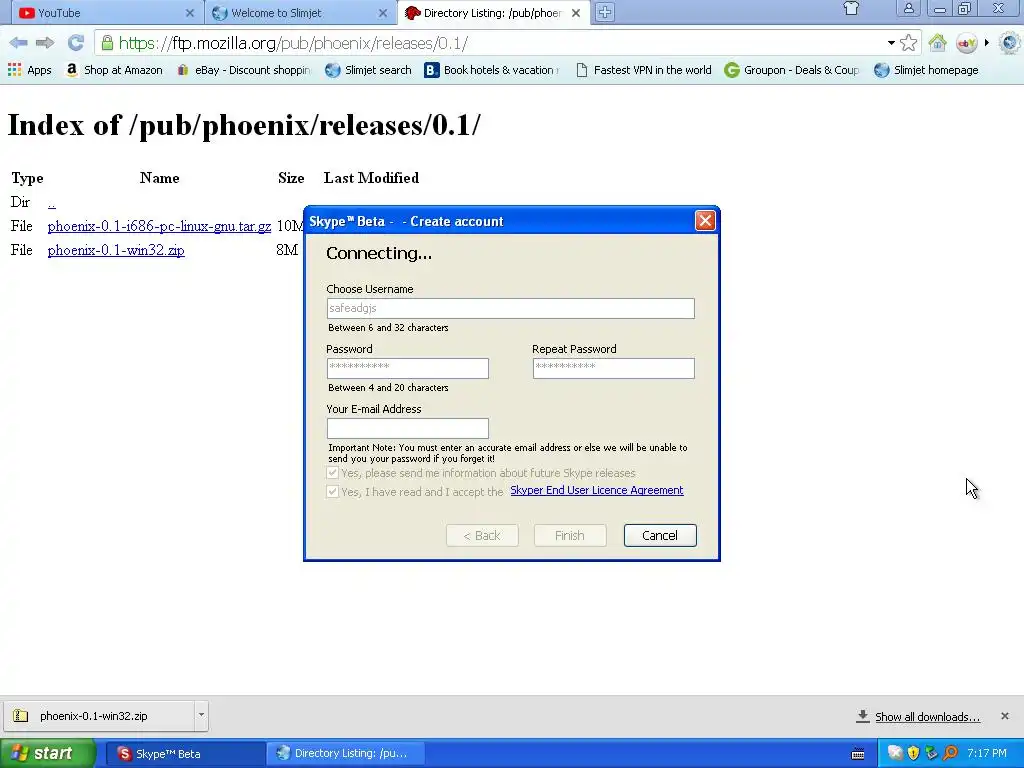The height and width of the screenshot is (768, 1024).
Task: Open the home page icon
Action: point(937,43)
